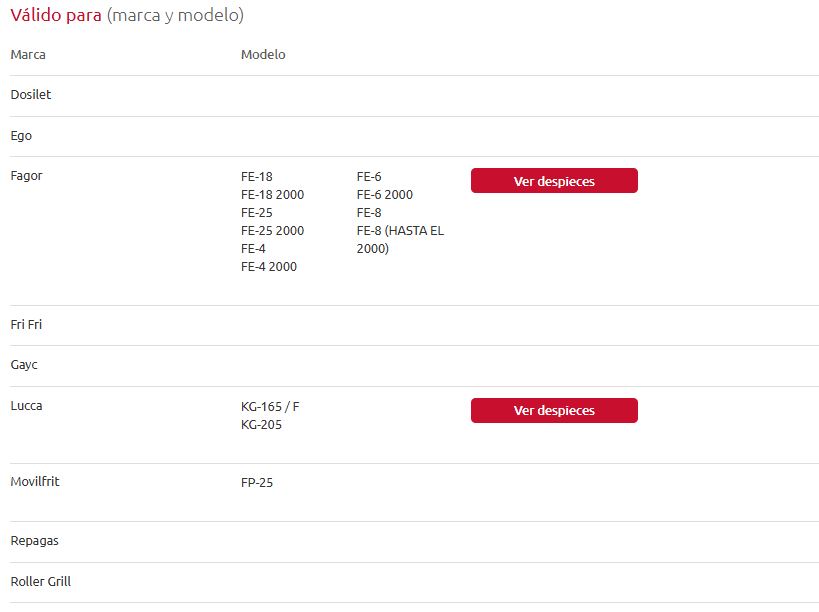
Task: Select the Movilfrit brand entry
Action: 35,482
